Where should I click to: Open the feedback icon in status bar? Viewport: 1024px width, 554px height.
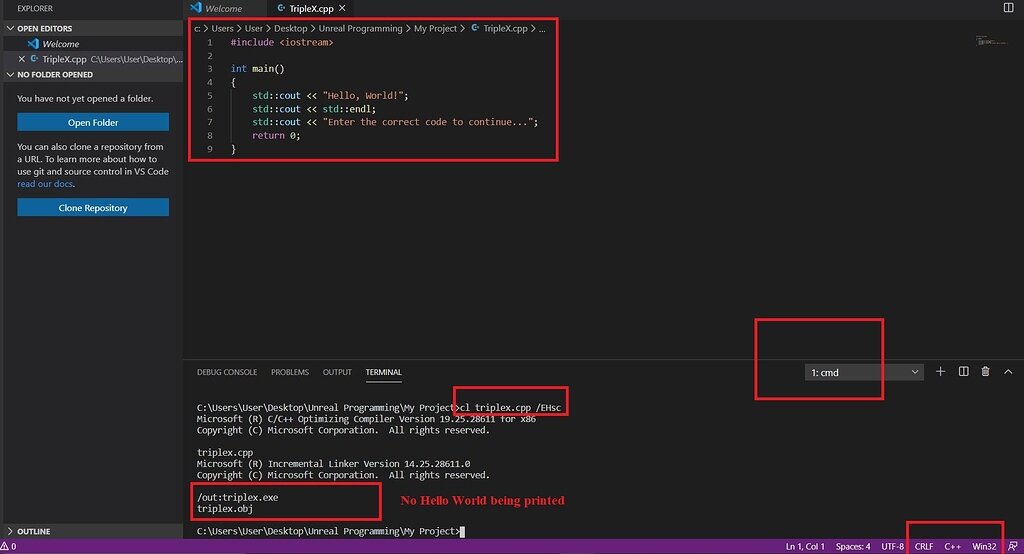click(1012, 547)
